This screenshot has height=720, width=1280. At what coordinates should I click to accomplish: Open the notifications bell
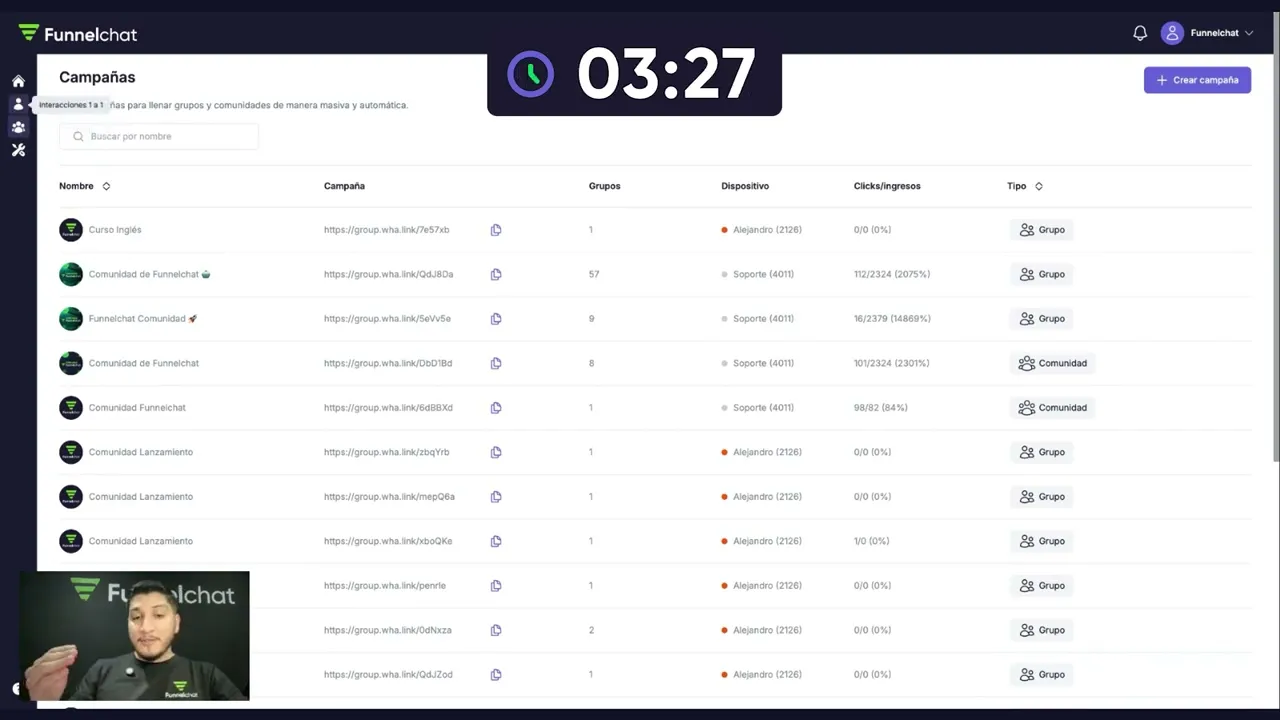(x=1140, y=33)
